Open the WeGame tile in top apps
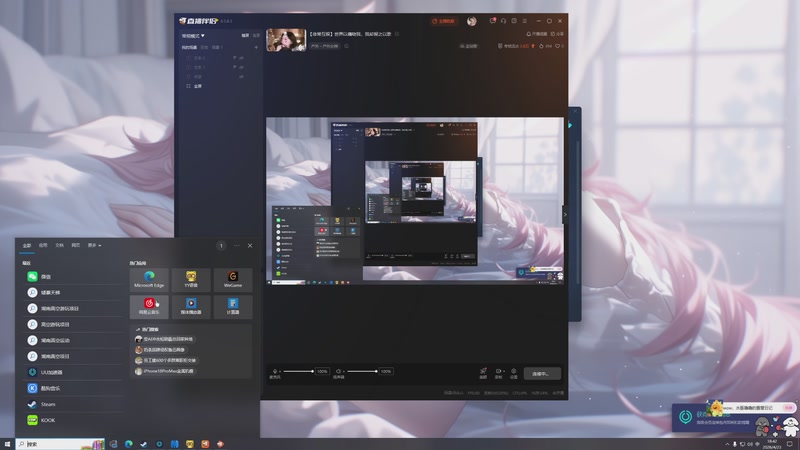Image resolution: width=800 pixels, height=450 pixels. click(x=233, y=280)
